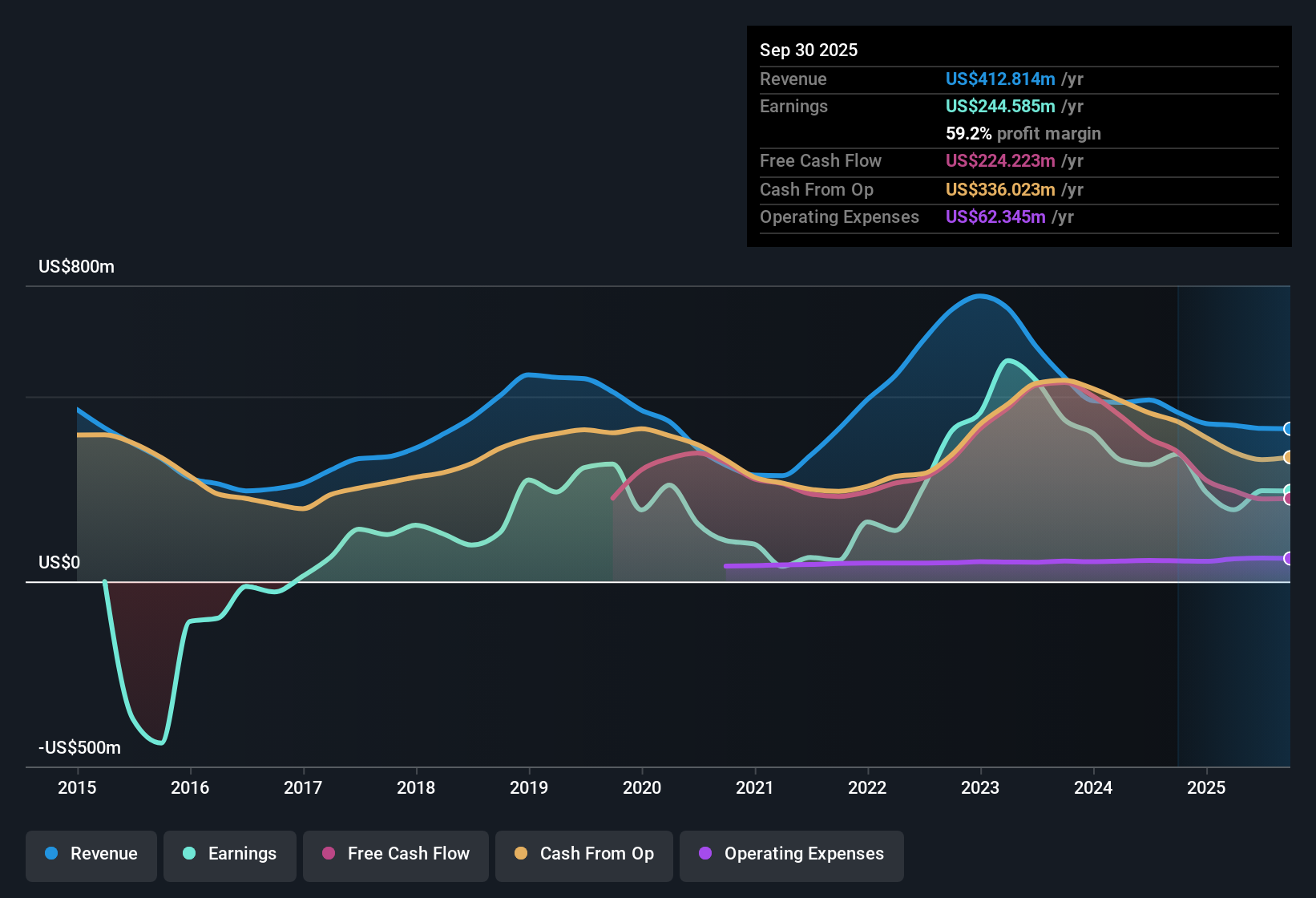Click the teal Earnings color swatch in the legend
Viewport: 1316px width, 898px height.
(x=190, y=854)
